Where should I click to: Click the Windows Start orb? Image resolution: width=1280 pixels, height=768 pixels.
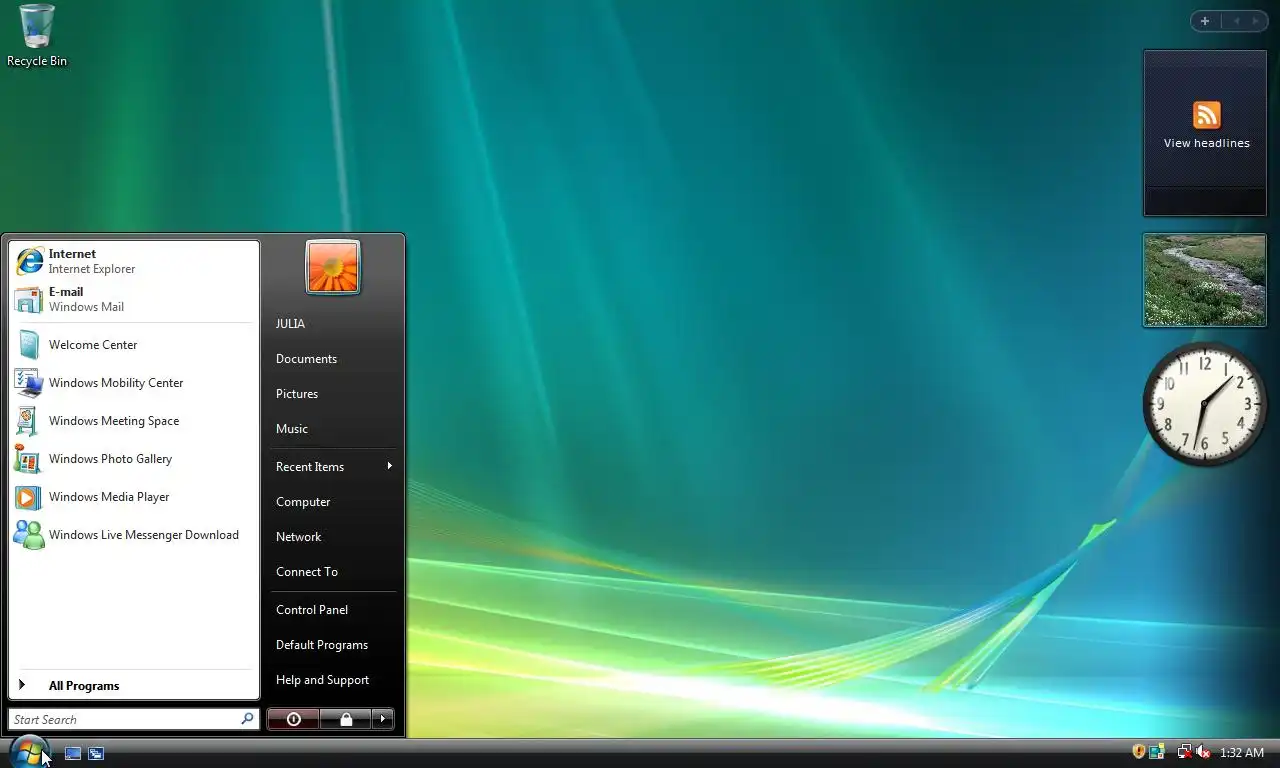click(29, 751)
